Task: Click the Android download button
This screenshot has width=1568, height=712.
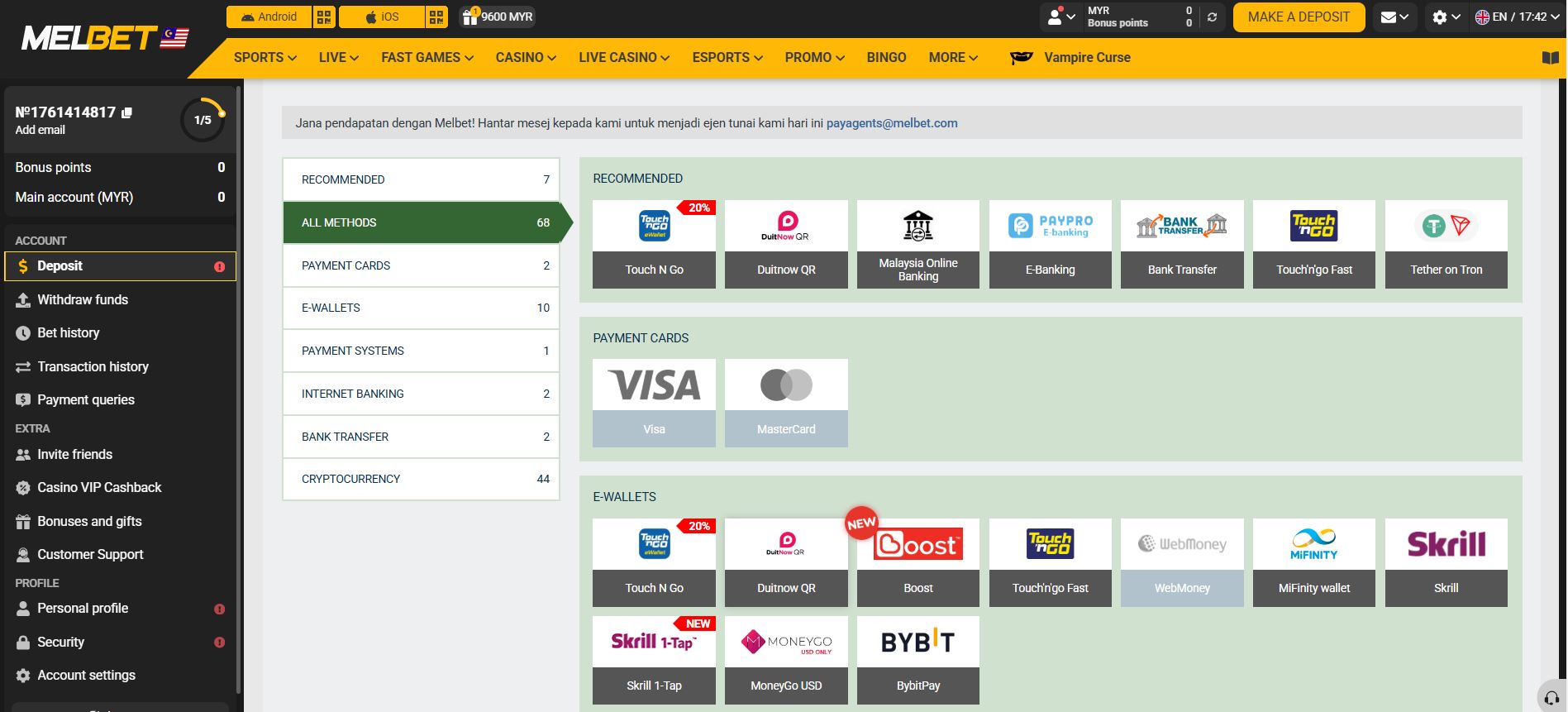Action: (269, 17)
